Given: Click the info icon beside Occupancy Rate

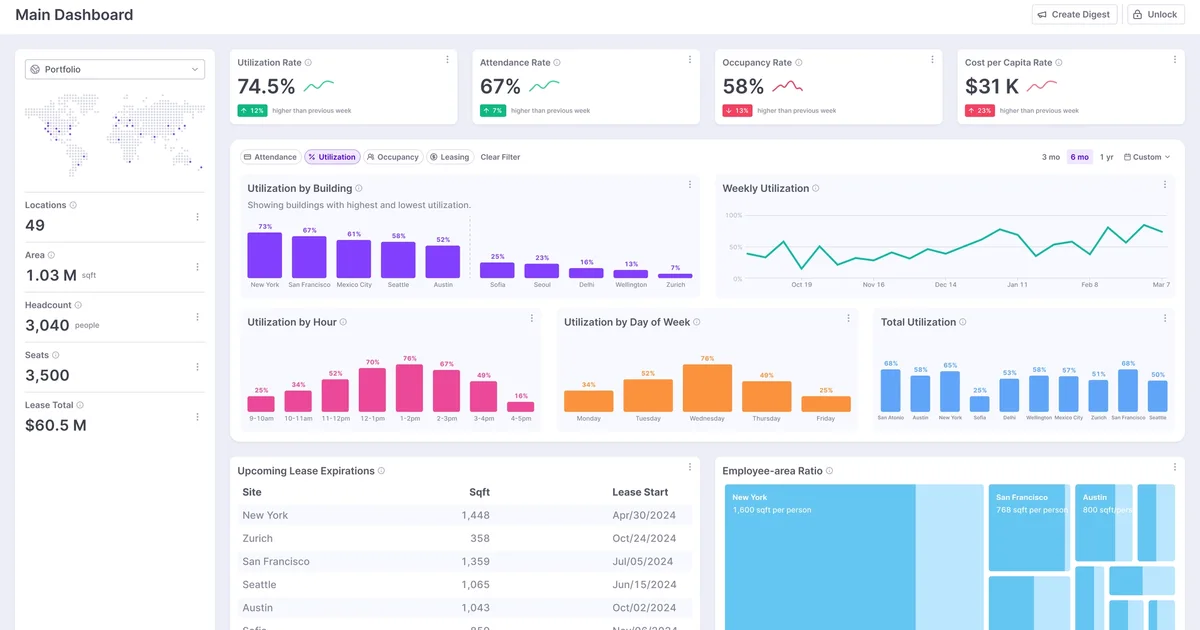Looking at the screenshot, I should click(799, 63).
